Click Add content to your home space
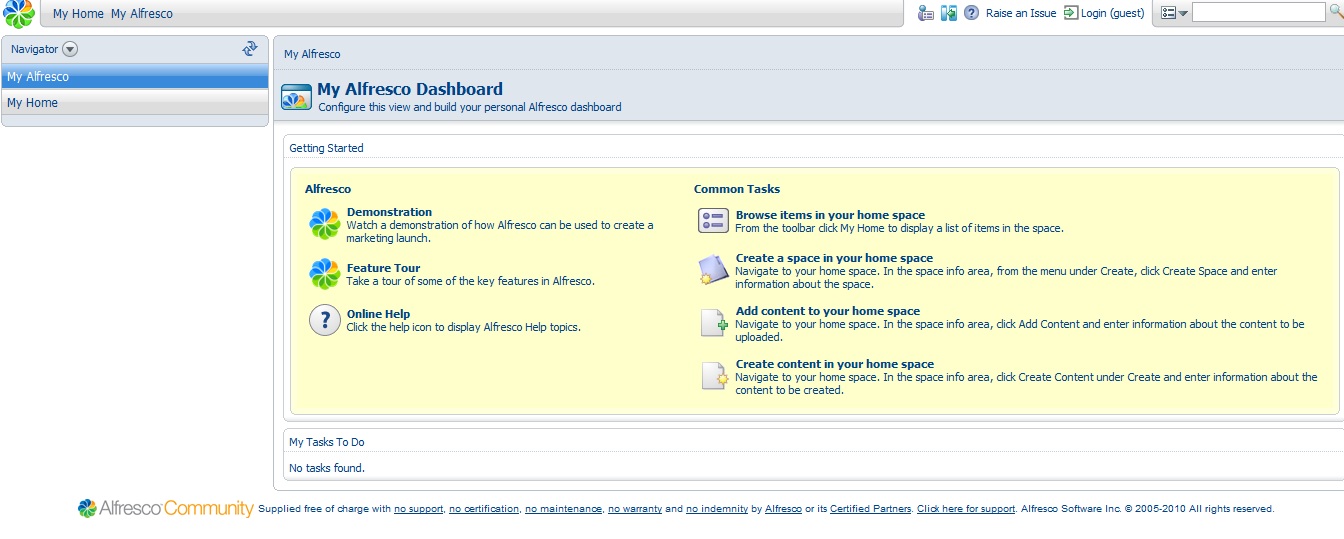Viewport: 1344px width, 539px height. coord(828,311)
